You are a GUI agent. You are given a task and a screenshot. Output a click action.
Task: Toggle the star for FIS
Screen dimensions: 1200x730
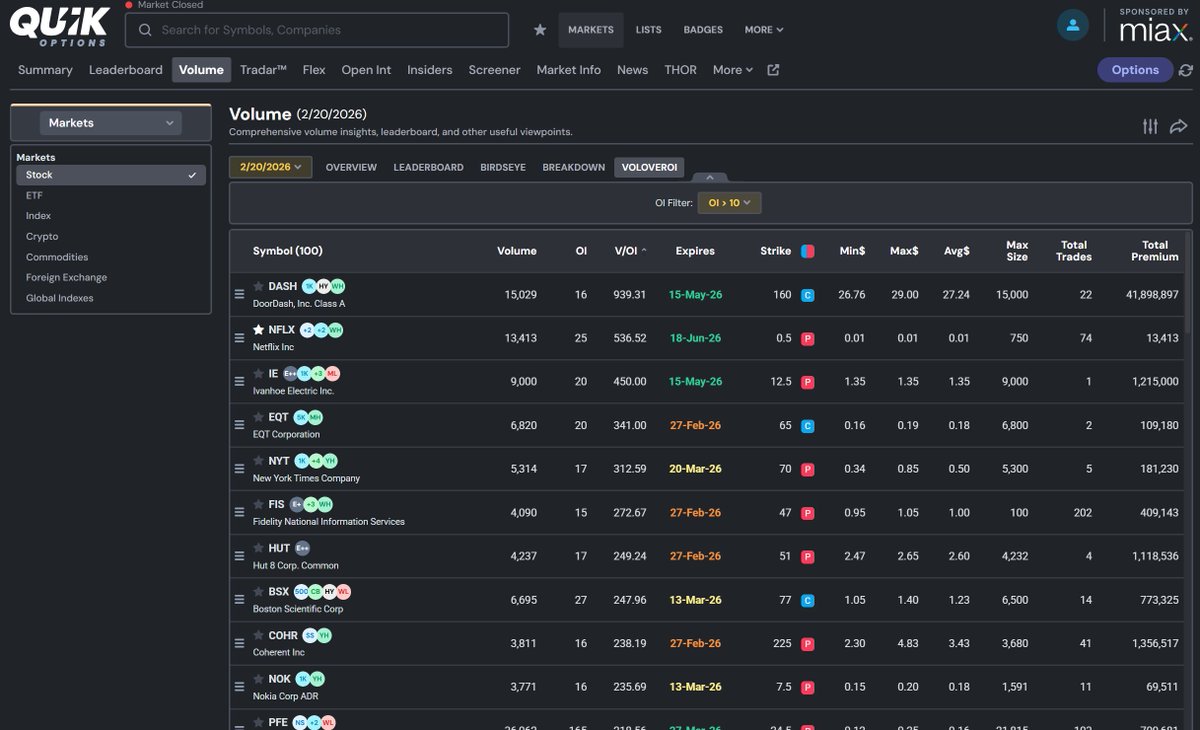tap(258, 505)
